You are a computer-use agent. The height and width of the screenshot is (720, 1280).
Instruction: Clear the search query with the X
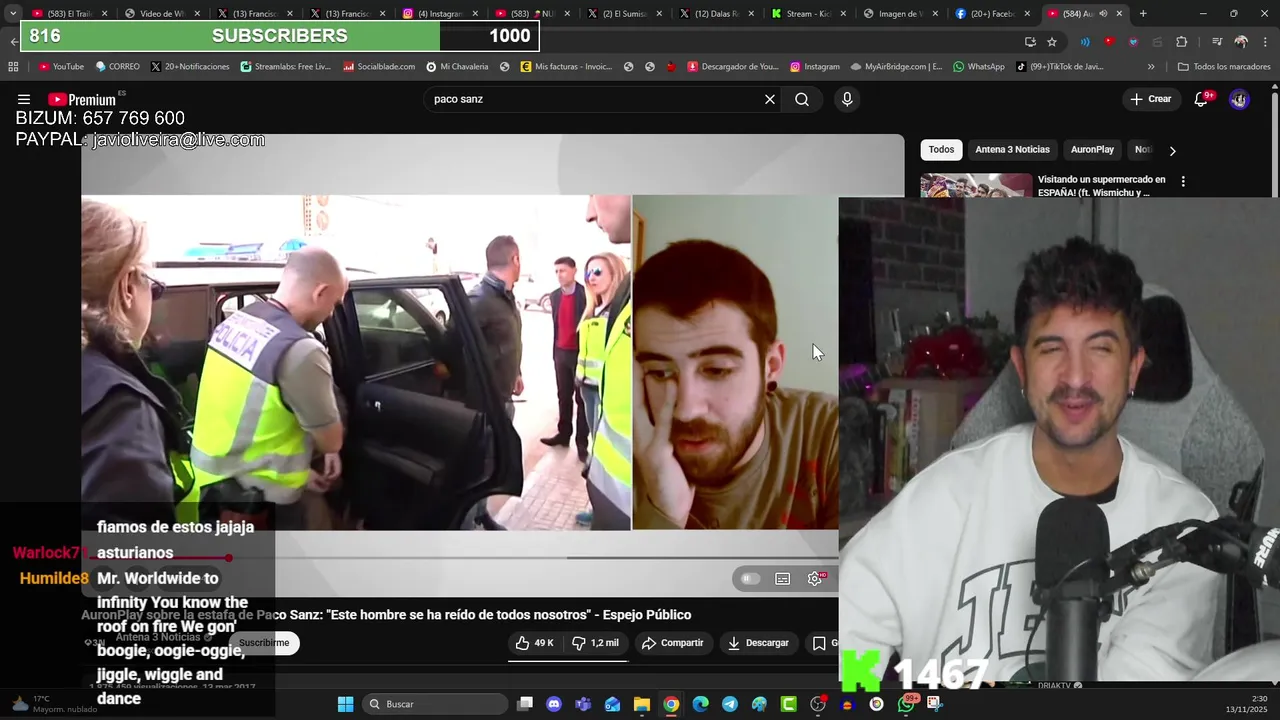click(770, 99)
